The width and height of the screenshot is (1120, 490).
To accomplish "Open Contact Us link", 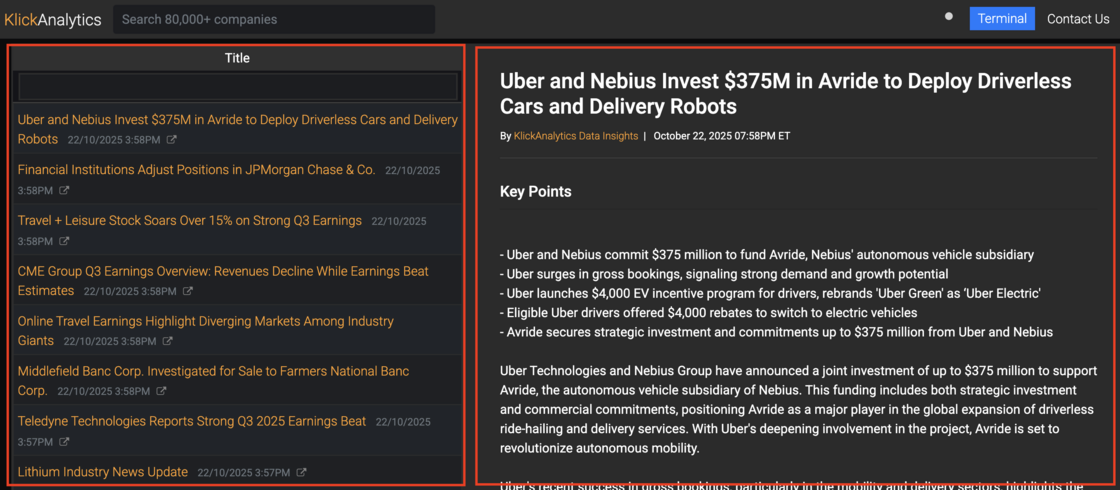I will (1078, 19).
